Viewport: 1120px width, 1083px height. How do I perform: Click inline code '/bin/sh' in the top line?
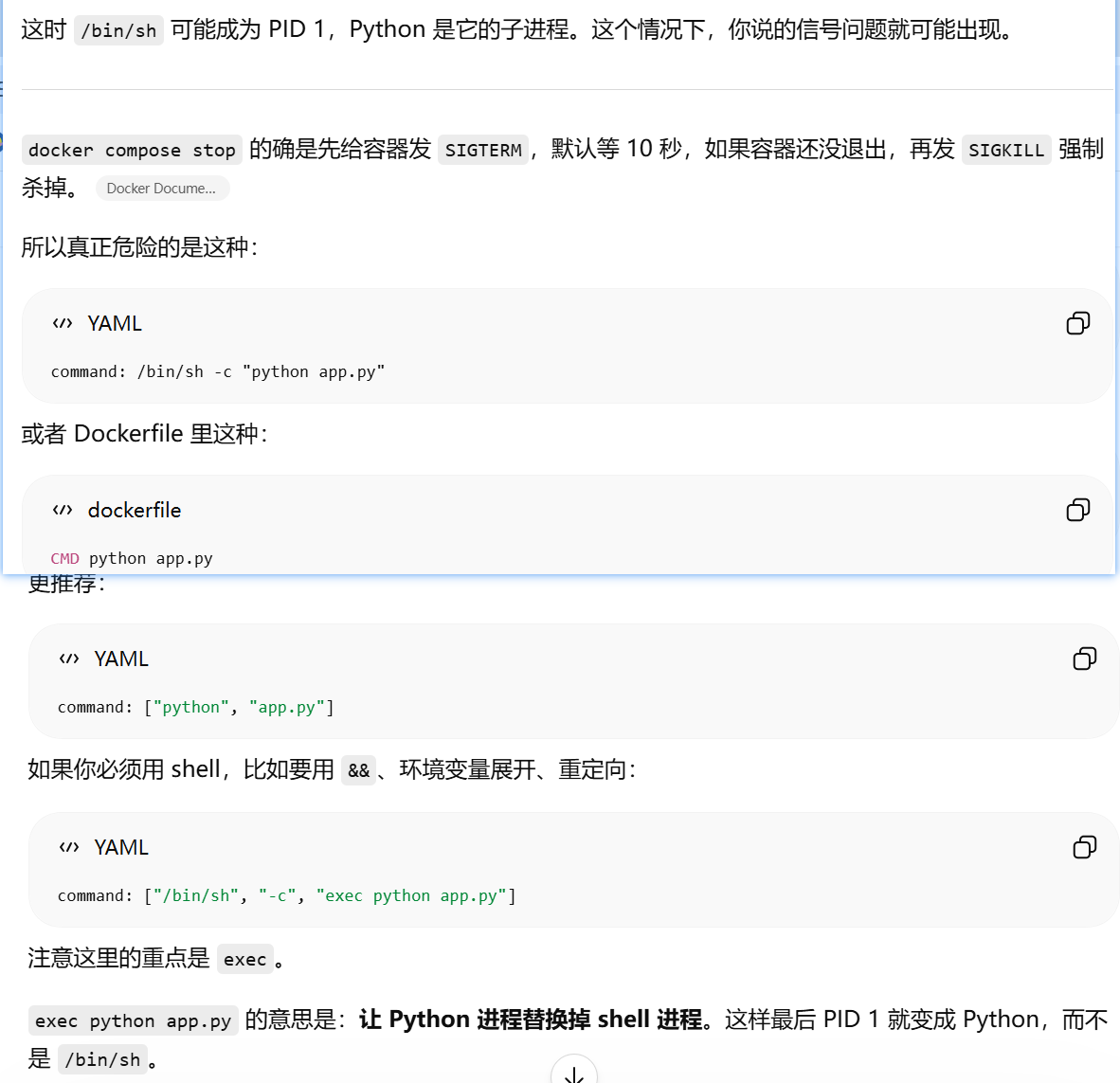click(x=118, y=30)
